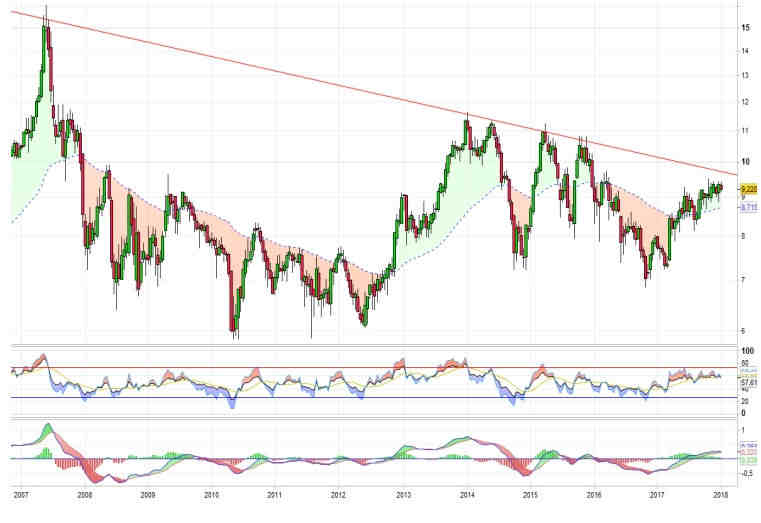This screenshot has width=761, height=523.
Task: Click the 2012 label on the time axis
Action: 338,495
